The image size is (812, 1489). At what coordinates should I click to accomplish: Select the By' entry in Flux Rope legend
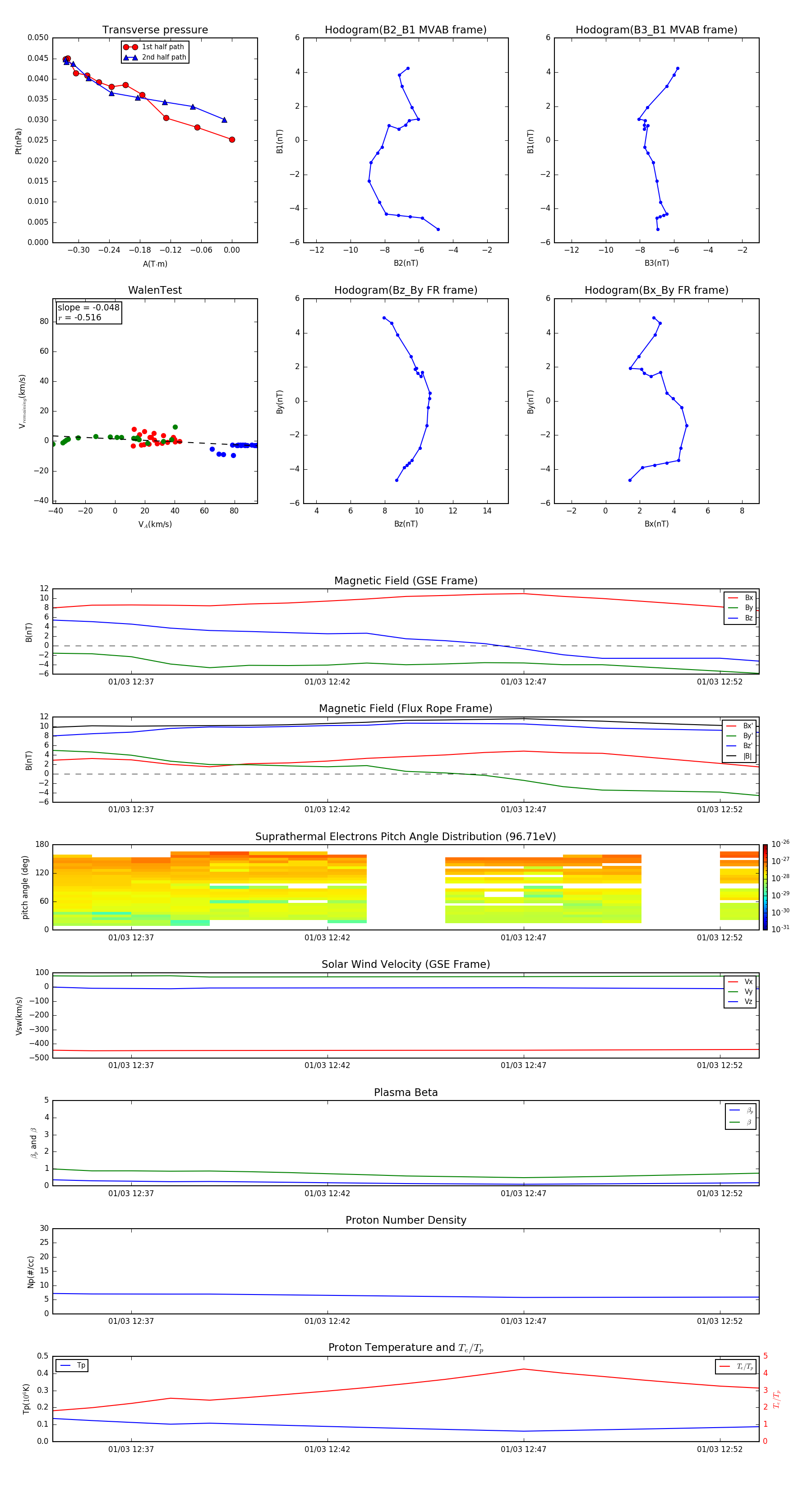click(x=740, y=736)
